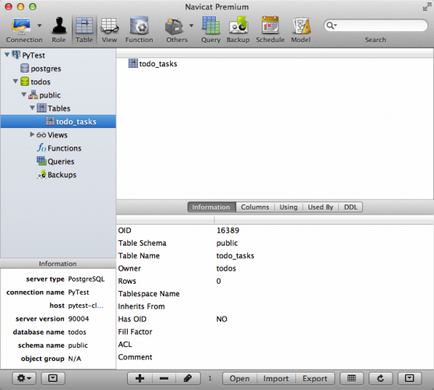Switch to the Columns tab
This screenshot has width=434, height=390.
(x=255, y=207)
